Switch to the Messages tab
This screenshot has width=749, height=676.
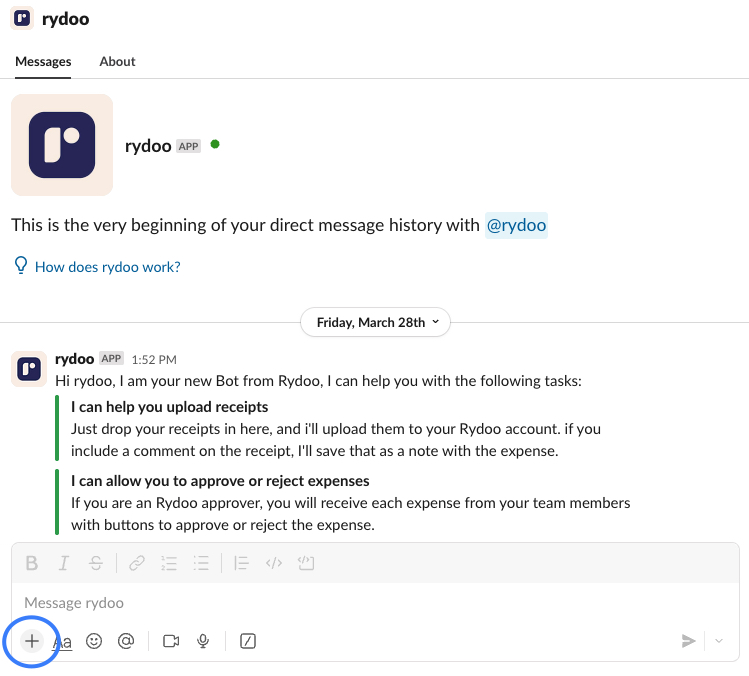coord(43,62)
